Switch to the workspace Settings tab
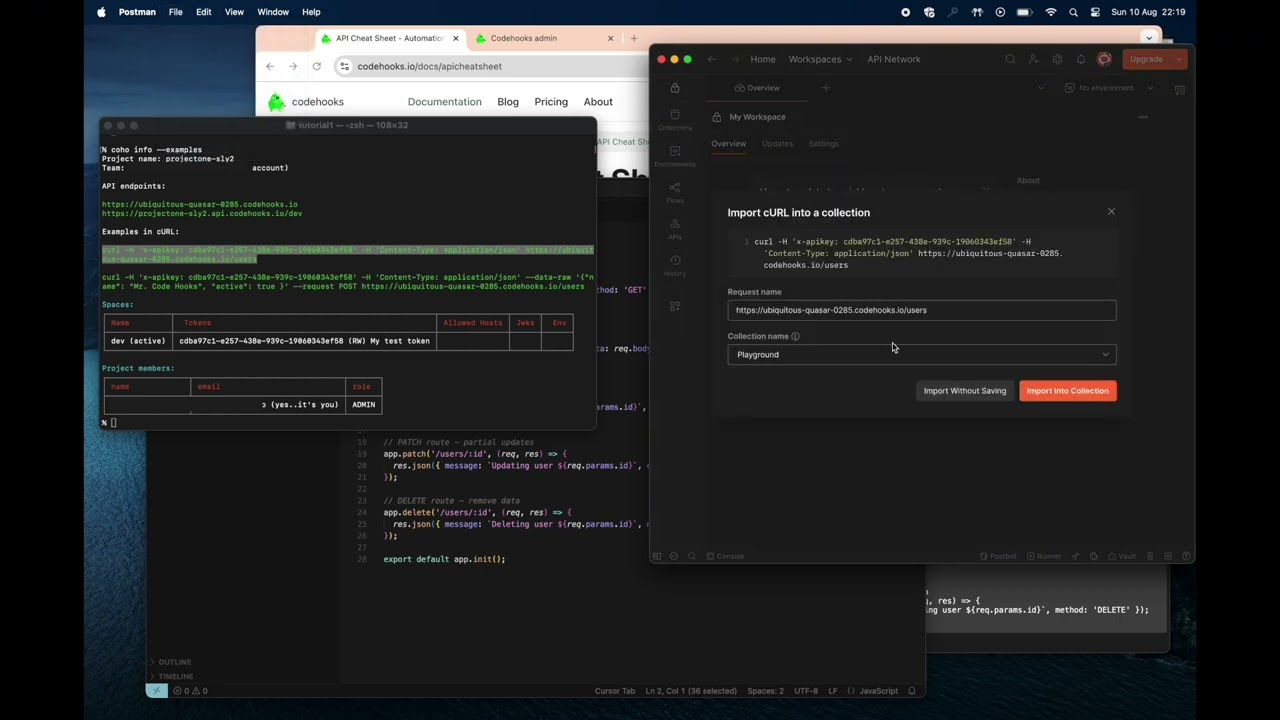This screenshot has width=1280, height=720. (x=823, y=144)
